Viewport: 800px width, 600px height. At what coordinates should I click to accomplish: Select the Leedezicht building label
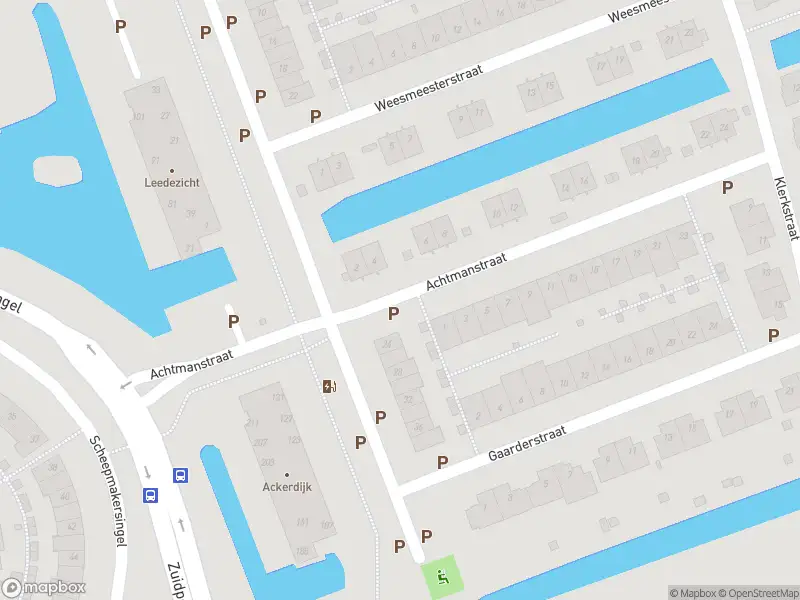172,183
